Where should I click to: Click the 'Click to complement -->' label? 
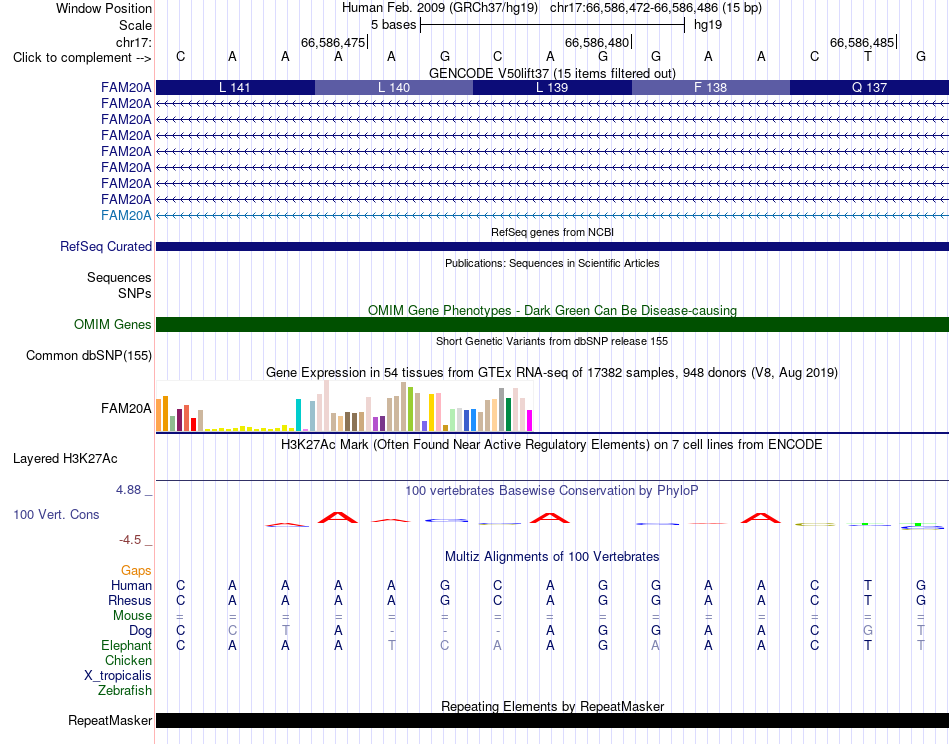coord(82,58)
